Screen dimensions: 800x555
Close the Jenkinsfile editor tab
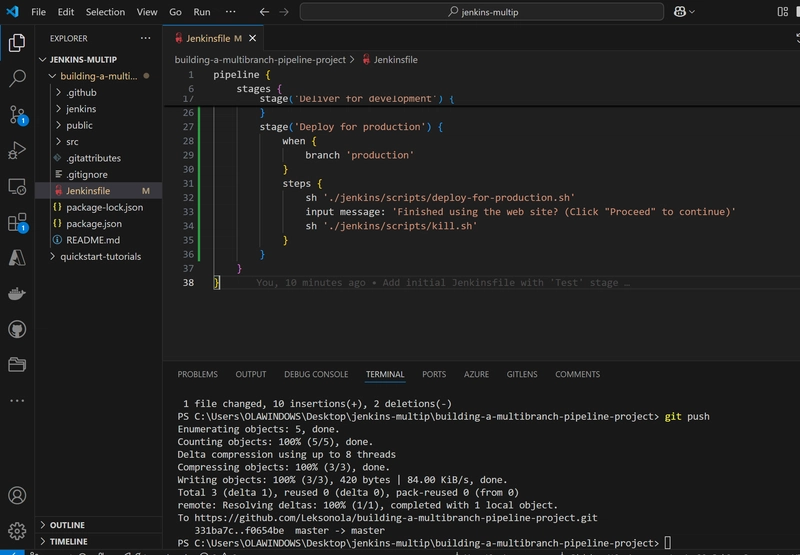[x=253, y=38]
